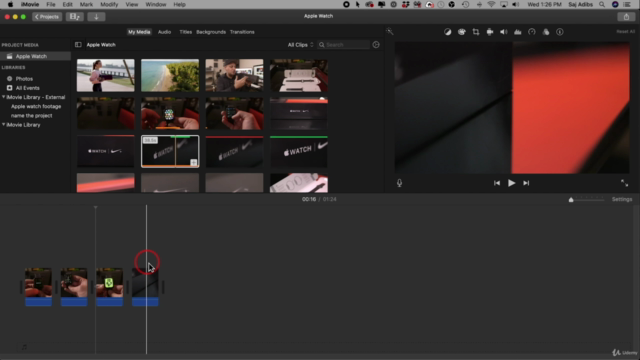Image resolution: width=640 pixels, height=360 pixels.
Task: Open the Speed adjustment tool
Action: [532, 32]
